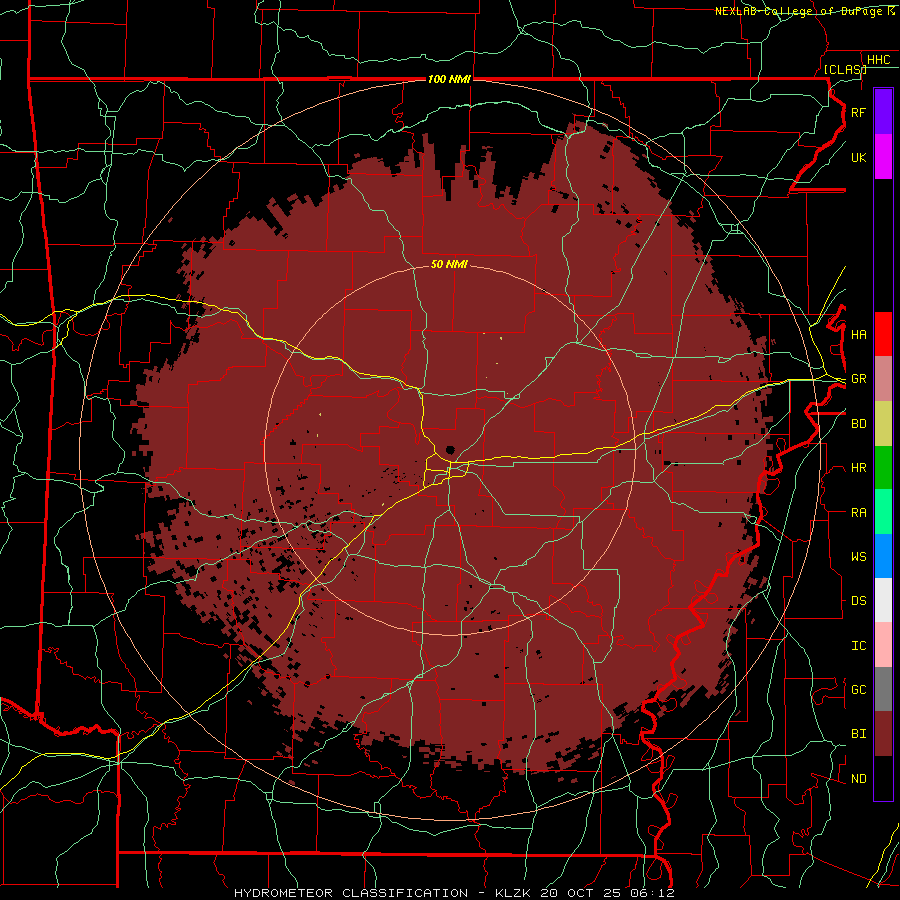Click the mint green RA legend swatch
This screenshot has height=900, width=900.
(883, 512)
